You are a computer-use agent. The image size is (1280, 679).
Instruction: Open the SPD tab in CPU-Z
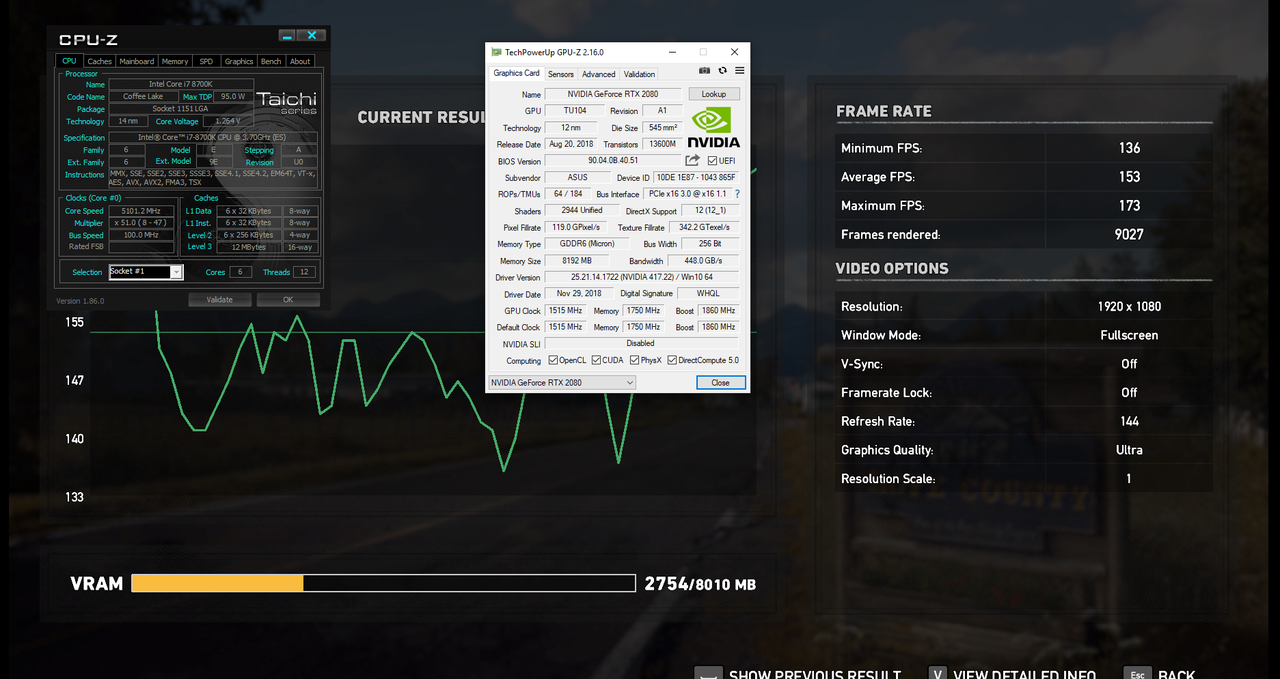206,61
